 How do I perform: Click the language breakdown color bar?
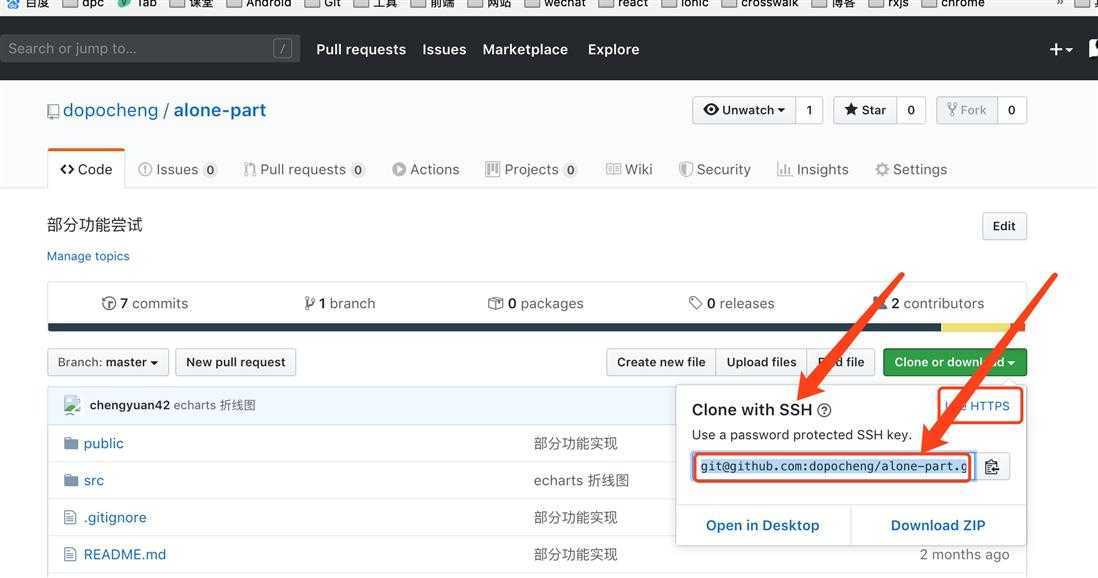pos(536,327)
